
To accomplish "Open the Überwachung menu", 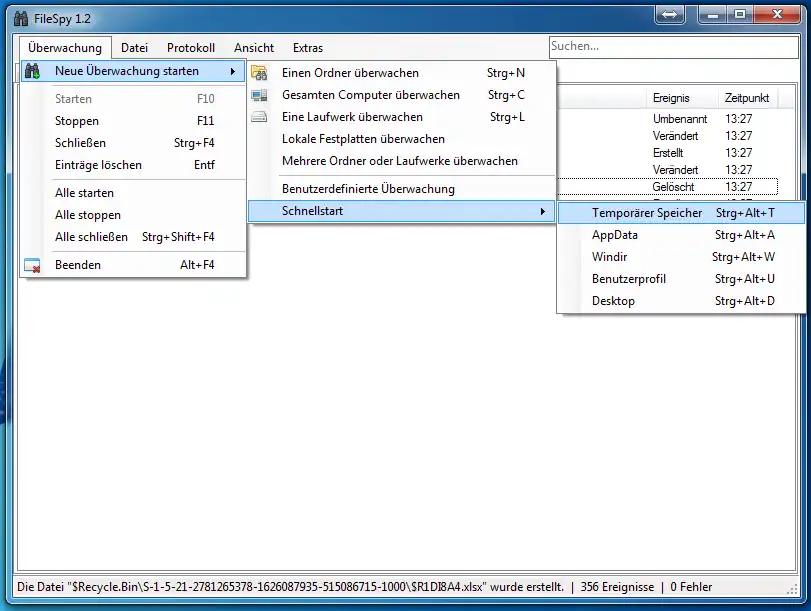I will pyautogui.click(x=65, y=48).
